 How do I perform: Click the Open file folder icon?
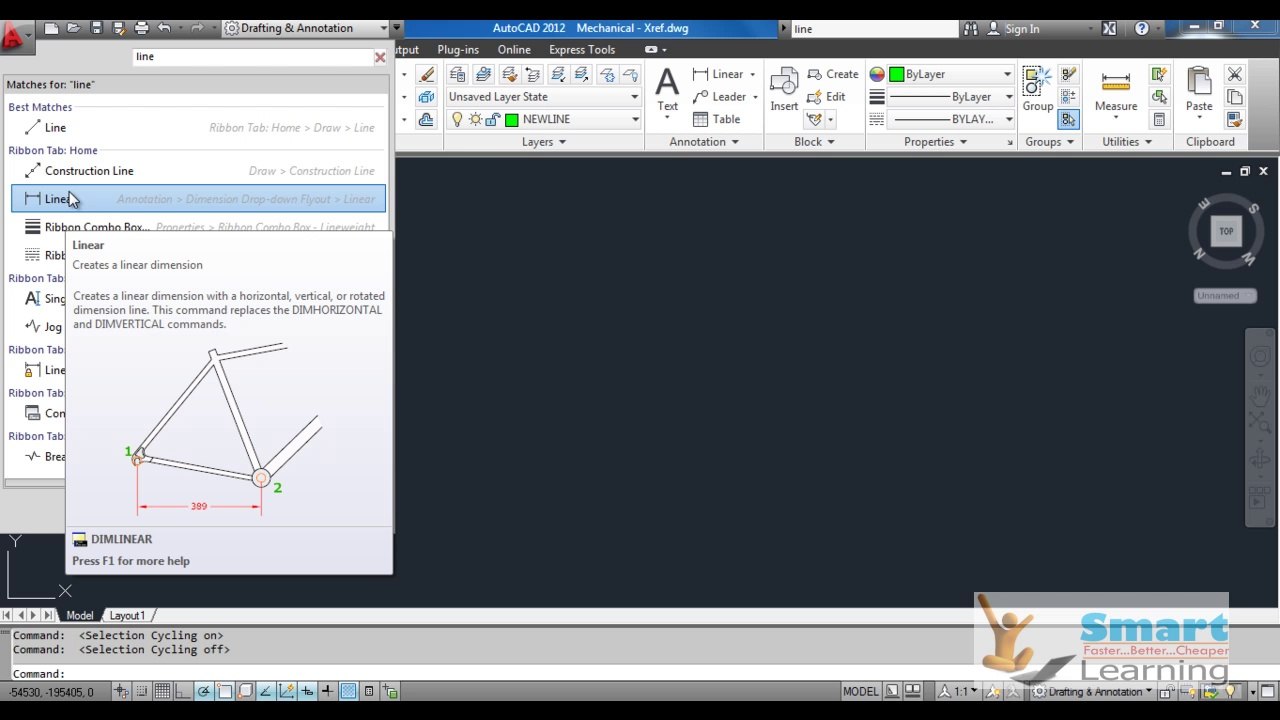pos(73,28)
